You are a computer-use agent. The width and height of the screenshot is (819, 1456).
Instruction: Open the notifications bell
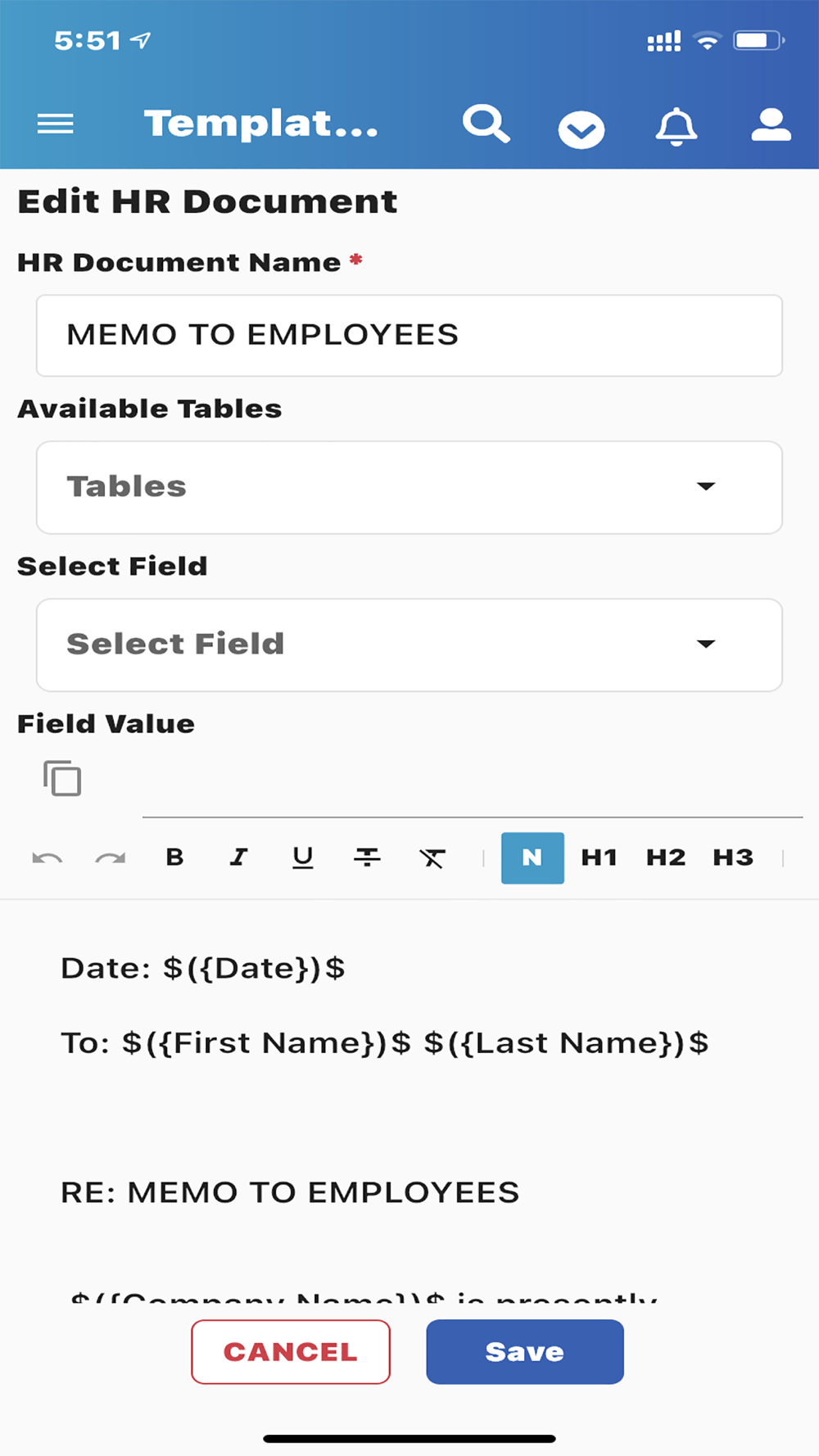click(676, 126)
